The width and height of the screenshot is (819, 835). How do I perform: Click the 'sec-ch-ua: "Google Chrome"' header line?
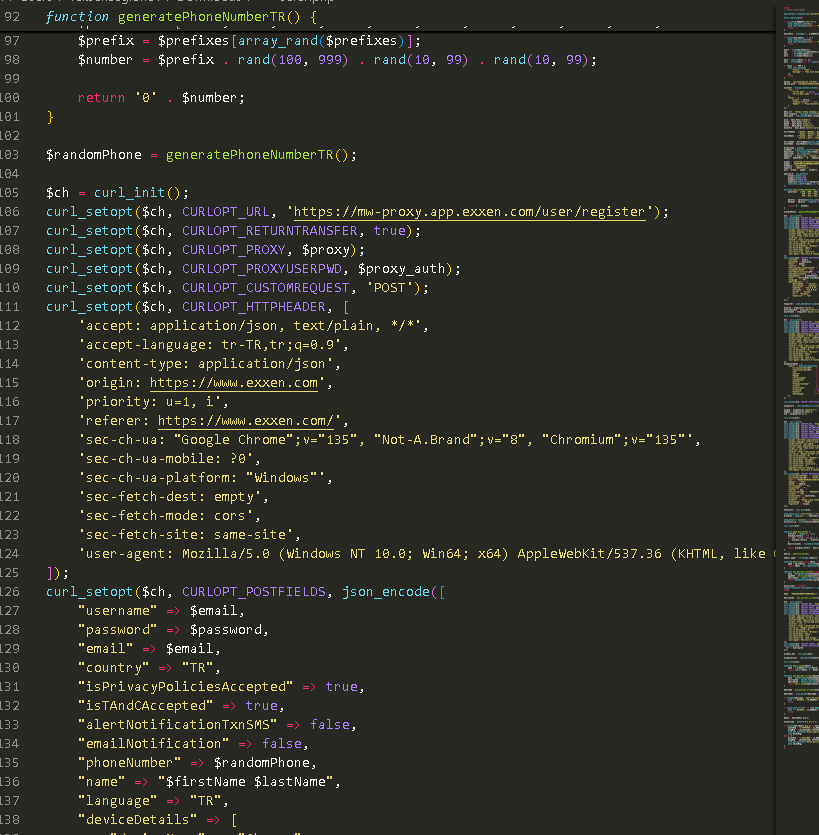click(386, 440)
